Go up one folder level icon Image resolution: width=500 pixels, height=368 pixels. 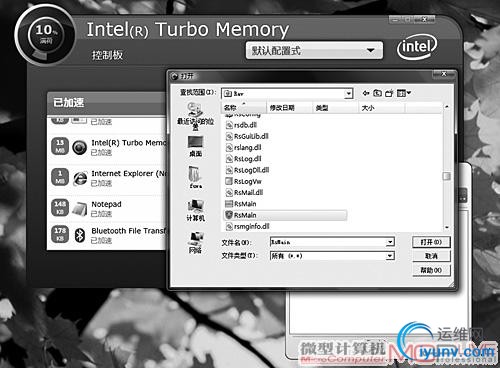[377, 93]
